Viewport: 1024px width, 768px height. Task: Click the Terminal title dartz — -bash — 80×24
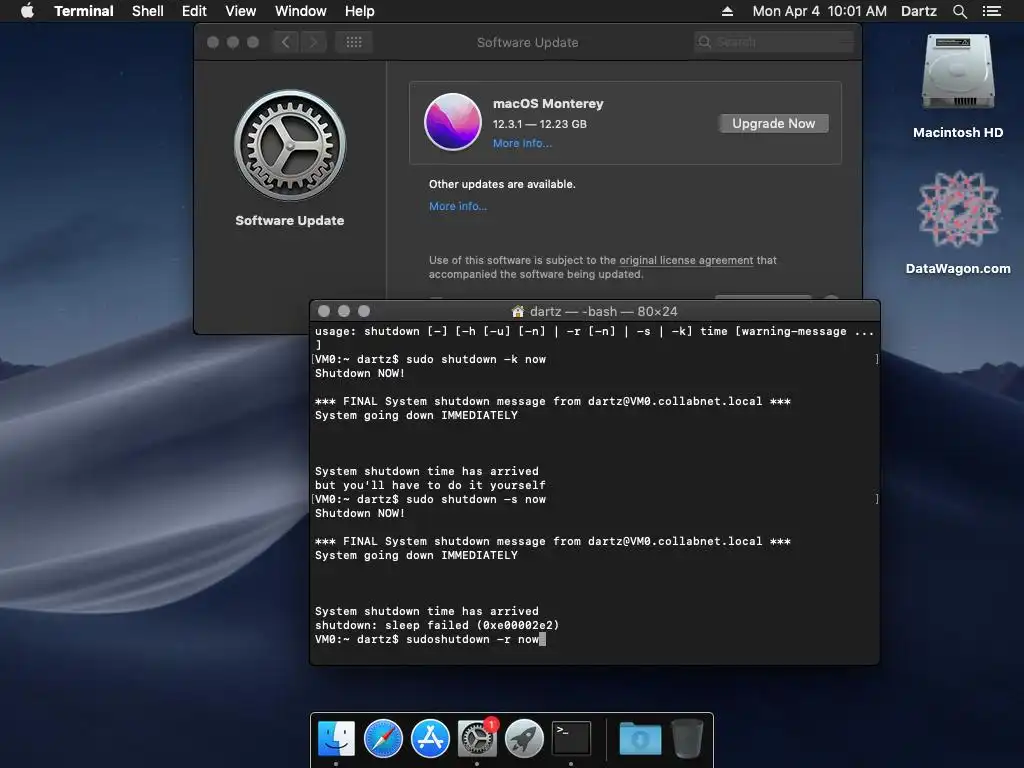click(x=603, y=311)
